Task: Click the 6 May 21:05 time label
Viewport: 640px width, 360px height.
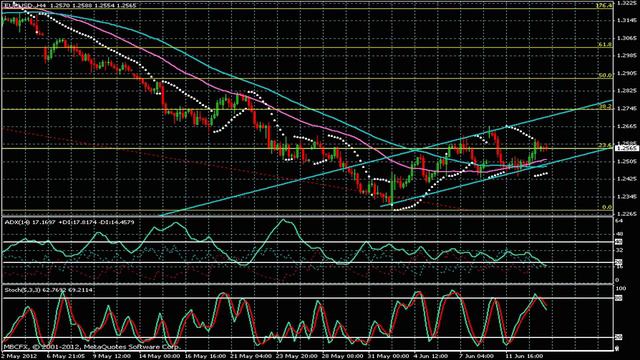Action: 66,356
